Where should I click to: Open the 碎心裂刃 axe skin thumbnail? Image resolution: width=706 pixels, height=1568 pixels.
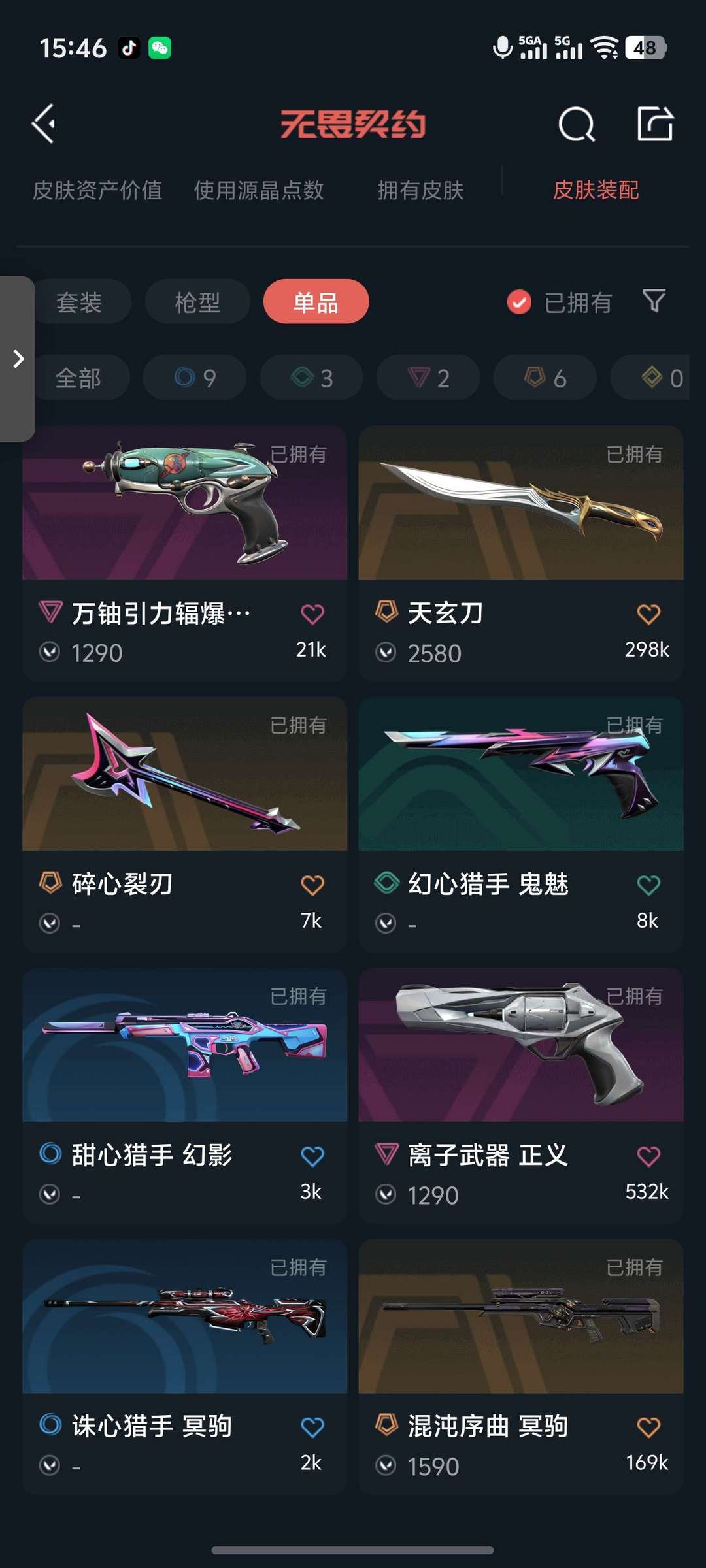point(185,774)
